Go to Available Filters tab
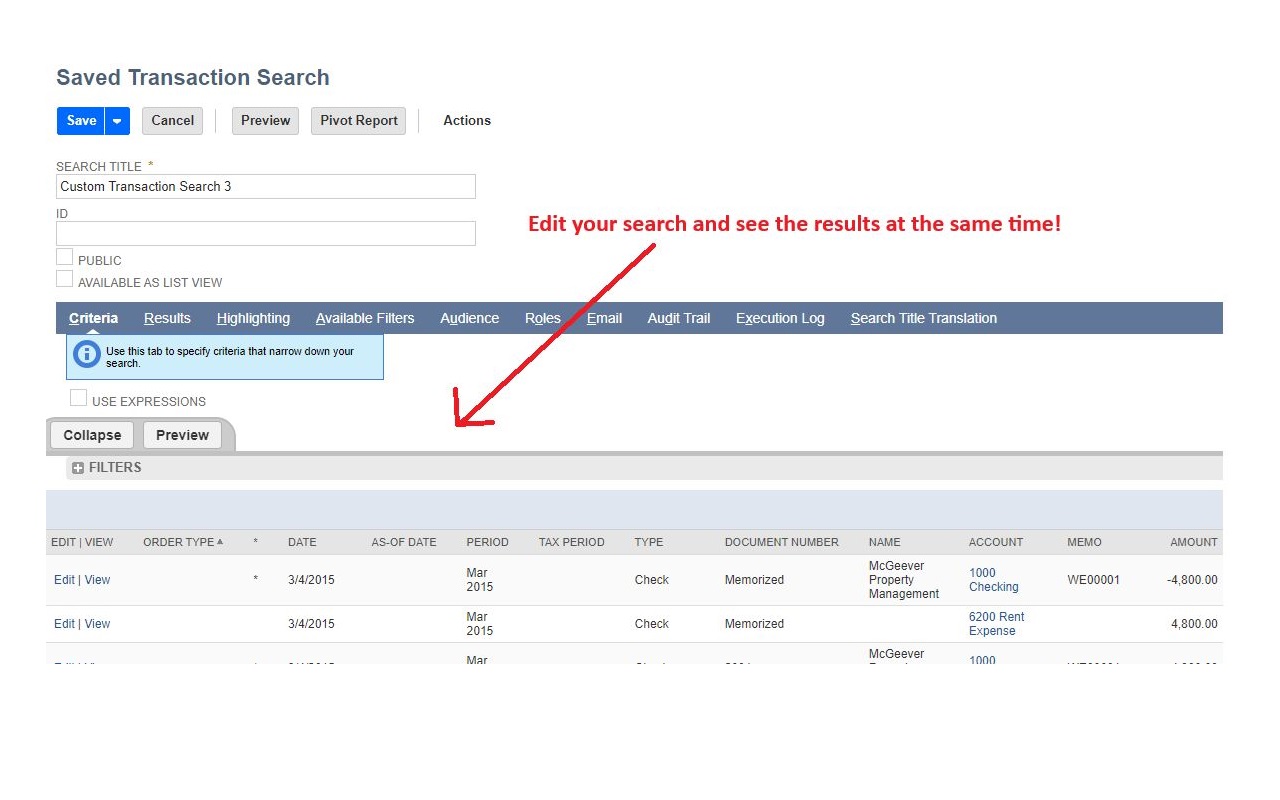 click(365, 318)
